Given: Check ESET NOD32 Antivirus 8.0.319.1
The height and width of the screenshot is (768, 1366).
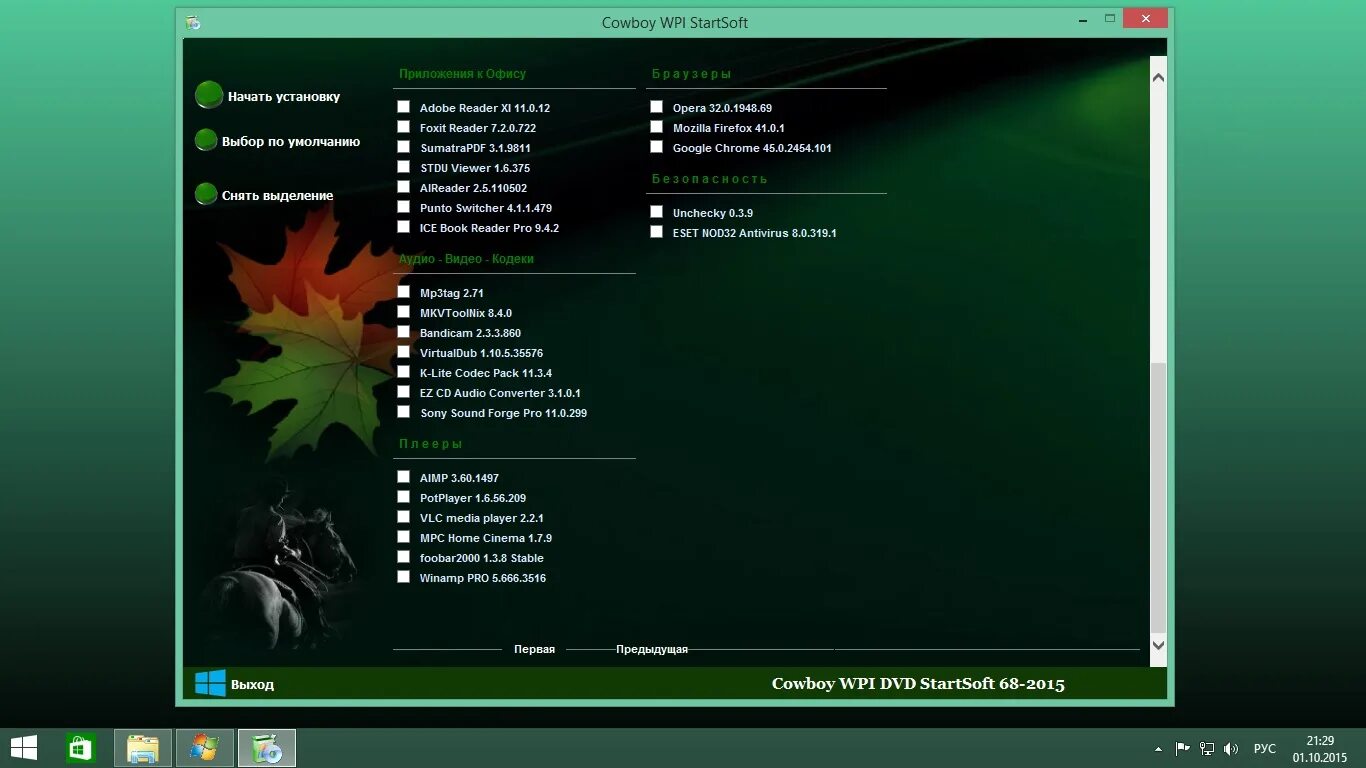Looking at the screenshot, I should point(657,232).
